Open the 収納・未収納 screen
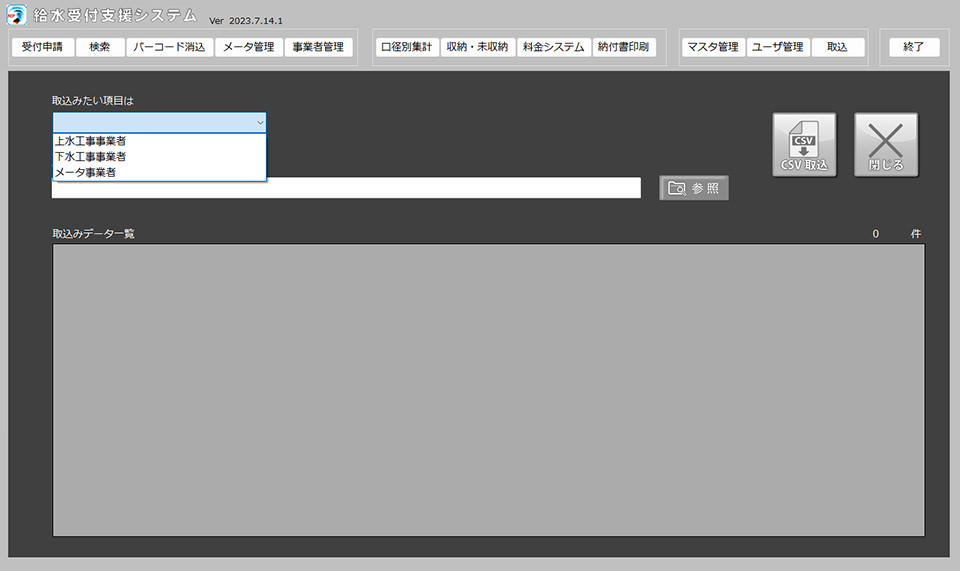The height and width of the screenshot is (571, 960). click(x=477, y=47)
